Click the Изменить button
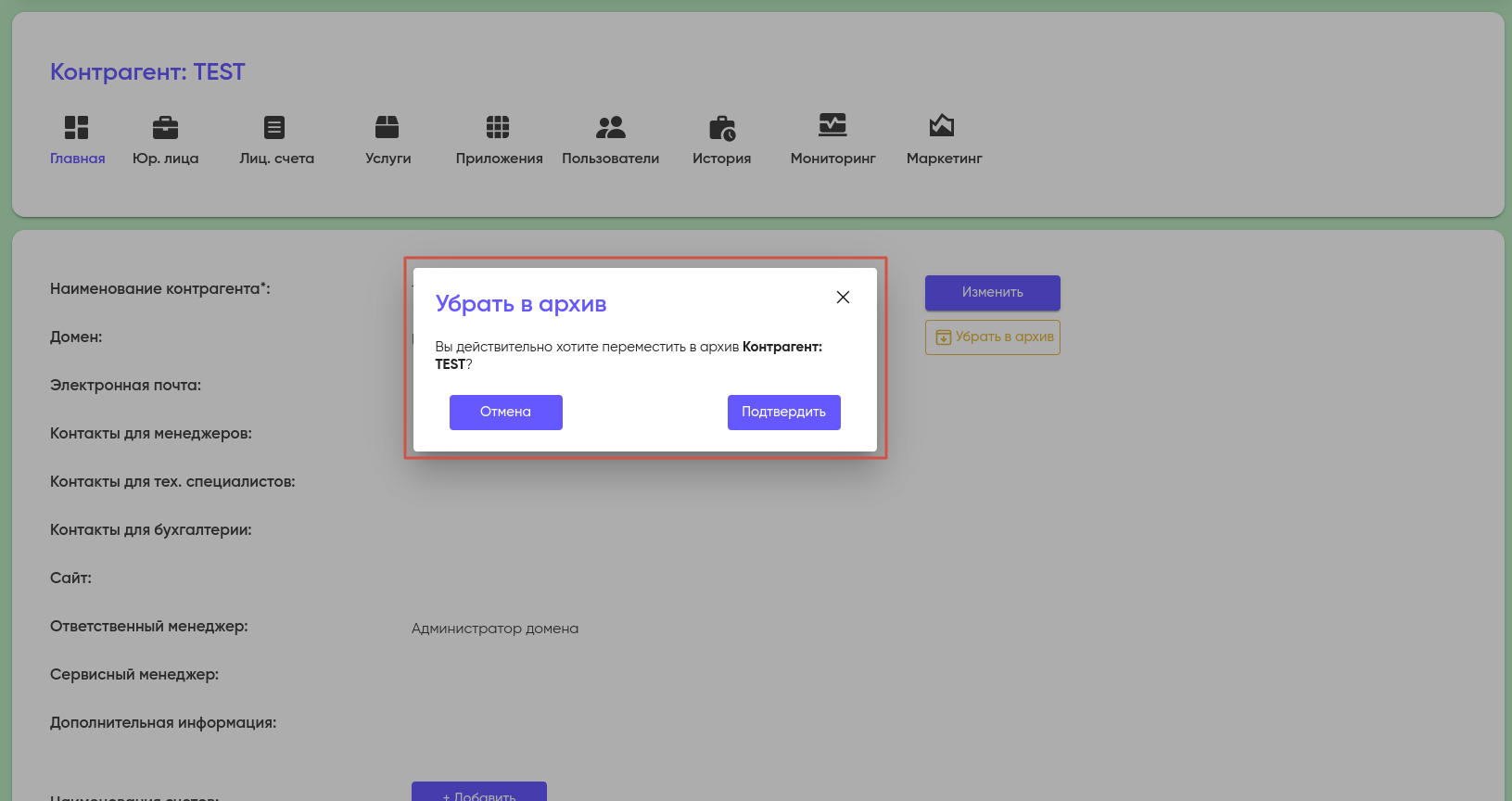This screenshot has height=801, width=1512. [x=992, y=293]
